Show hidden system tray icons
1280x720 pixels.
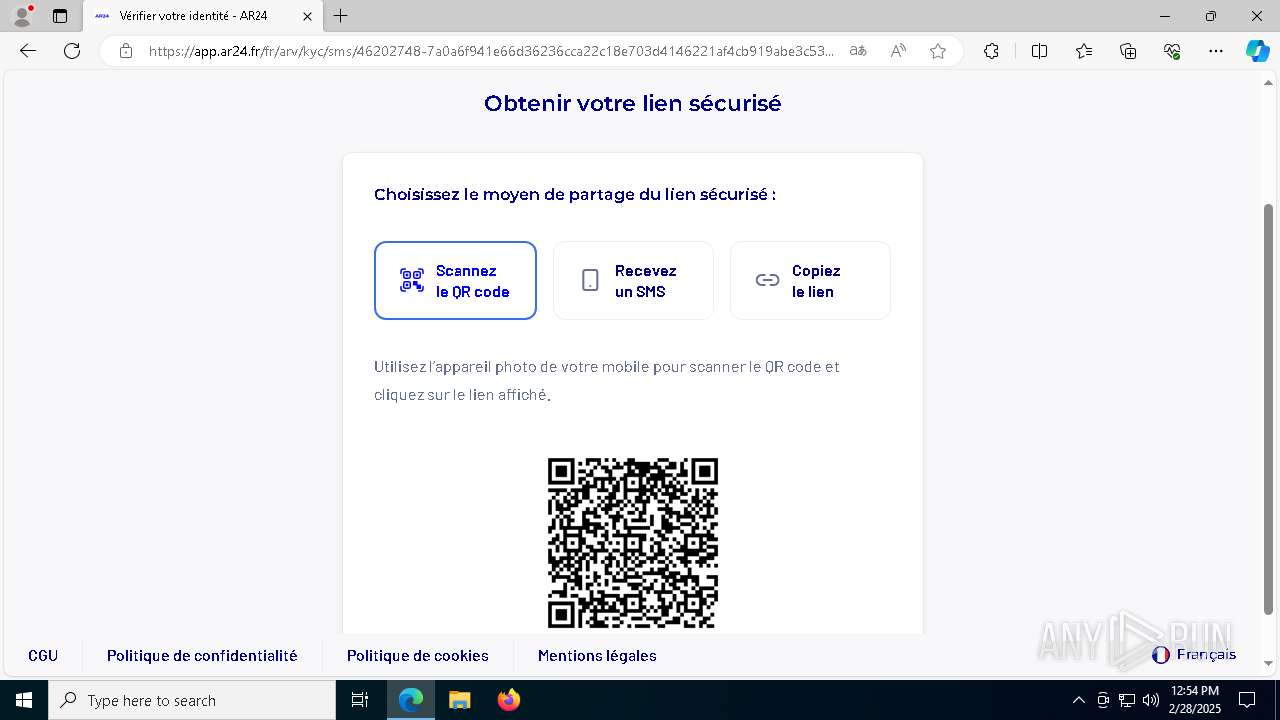click(1078, 700)
